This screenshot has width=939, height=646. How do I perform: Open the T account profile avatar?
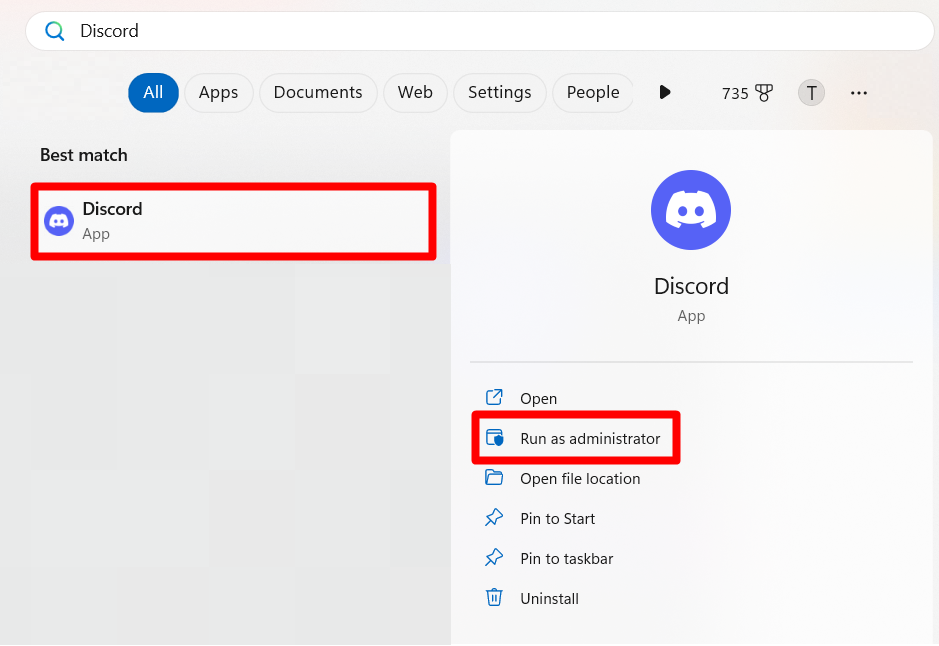pyautogui.click(x=811, y=93)
